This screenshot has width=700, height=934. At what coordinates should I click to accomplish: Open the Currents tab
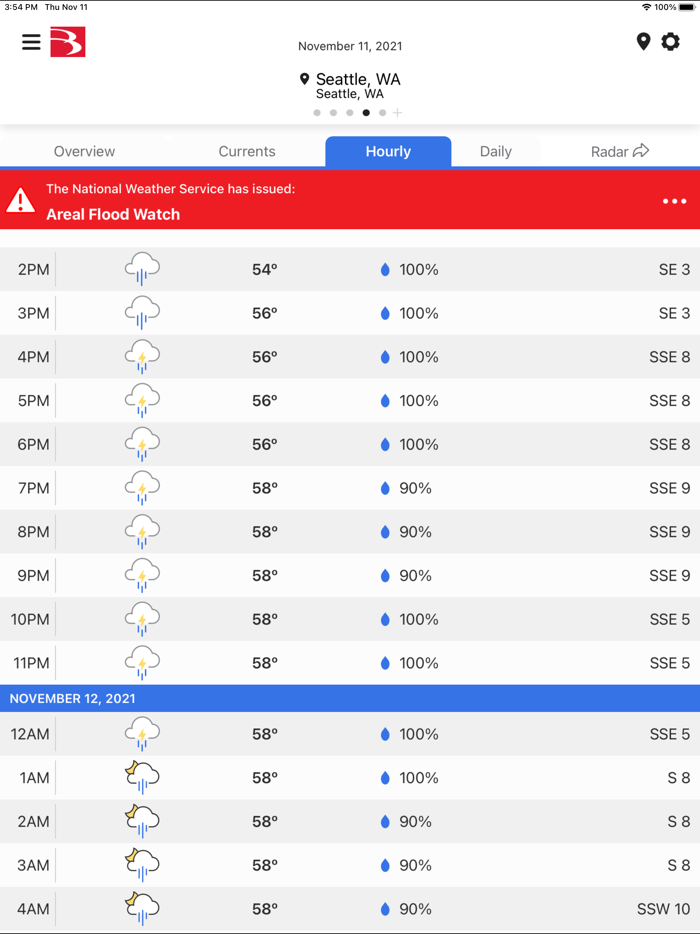[x=246, y=151]
